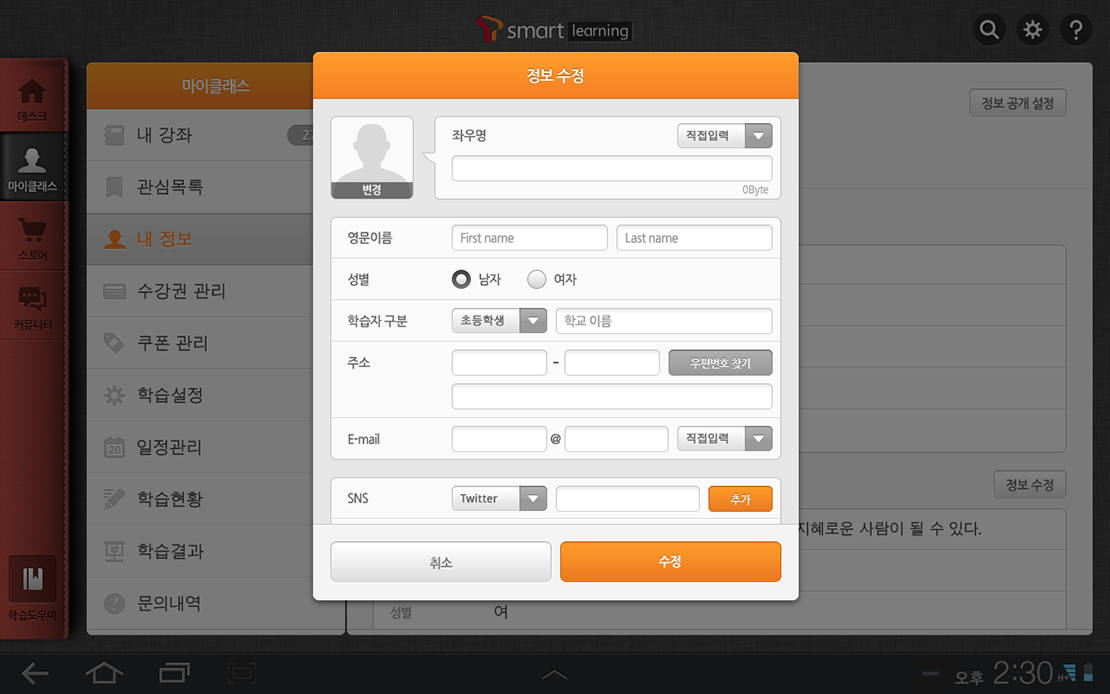The height and width of the screenshot is (694, 1110).
Task: Tap the screenshot capture icon in navigation bar
Action: click(242, 673)
